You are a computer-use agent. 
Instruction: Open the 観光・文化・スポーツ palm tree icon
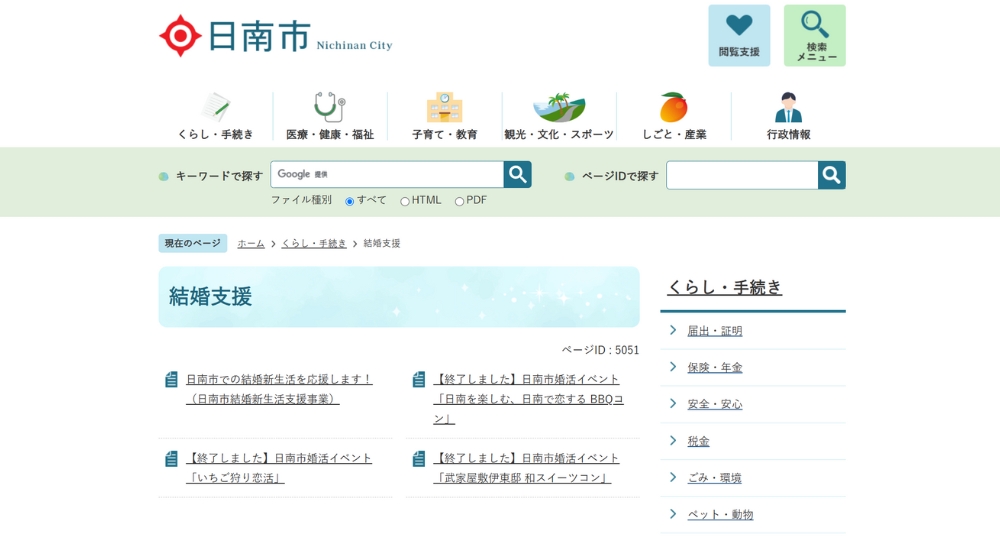[558, 108]
